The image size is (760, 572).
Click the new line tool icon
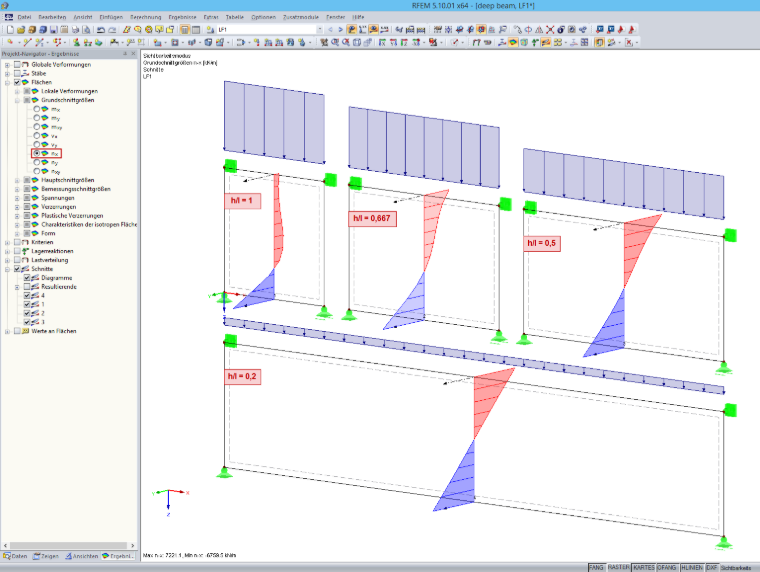pos(27,43)
